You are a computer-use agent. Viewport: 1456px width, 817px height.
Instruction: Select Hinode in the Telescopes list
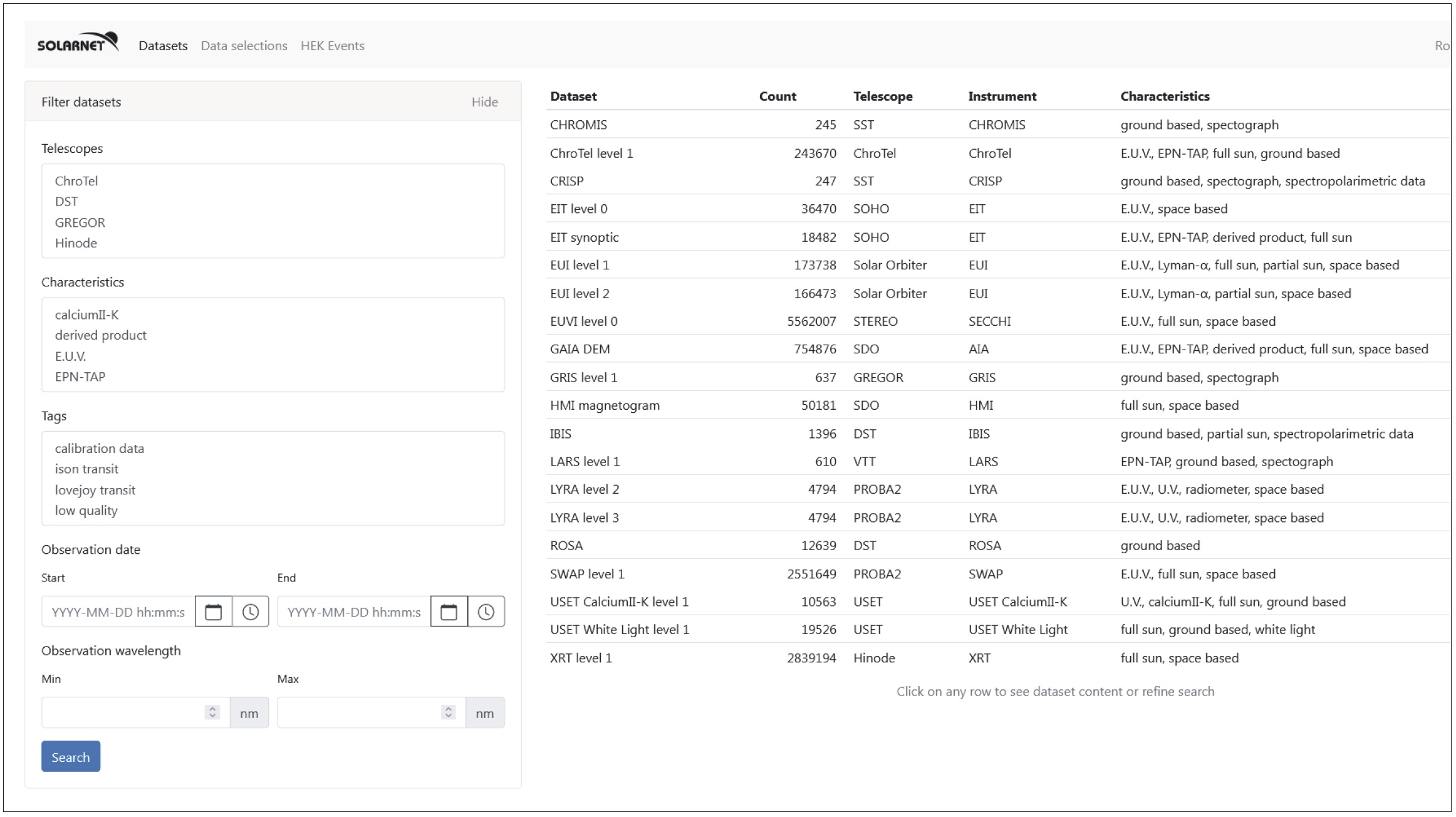pyautogui.click(x=76, y=243)
